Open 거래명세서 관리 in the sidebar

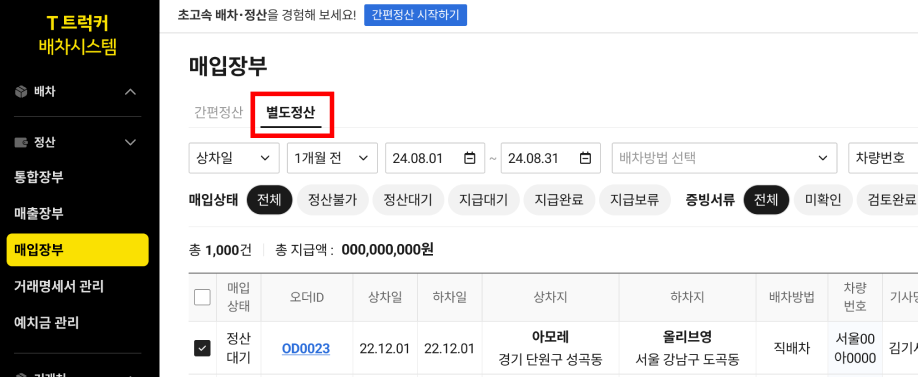[x=59, y=286]
